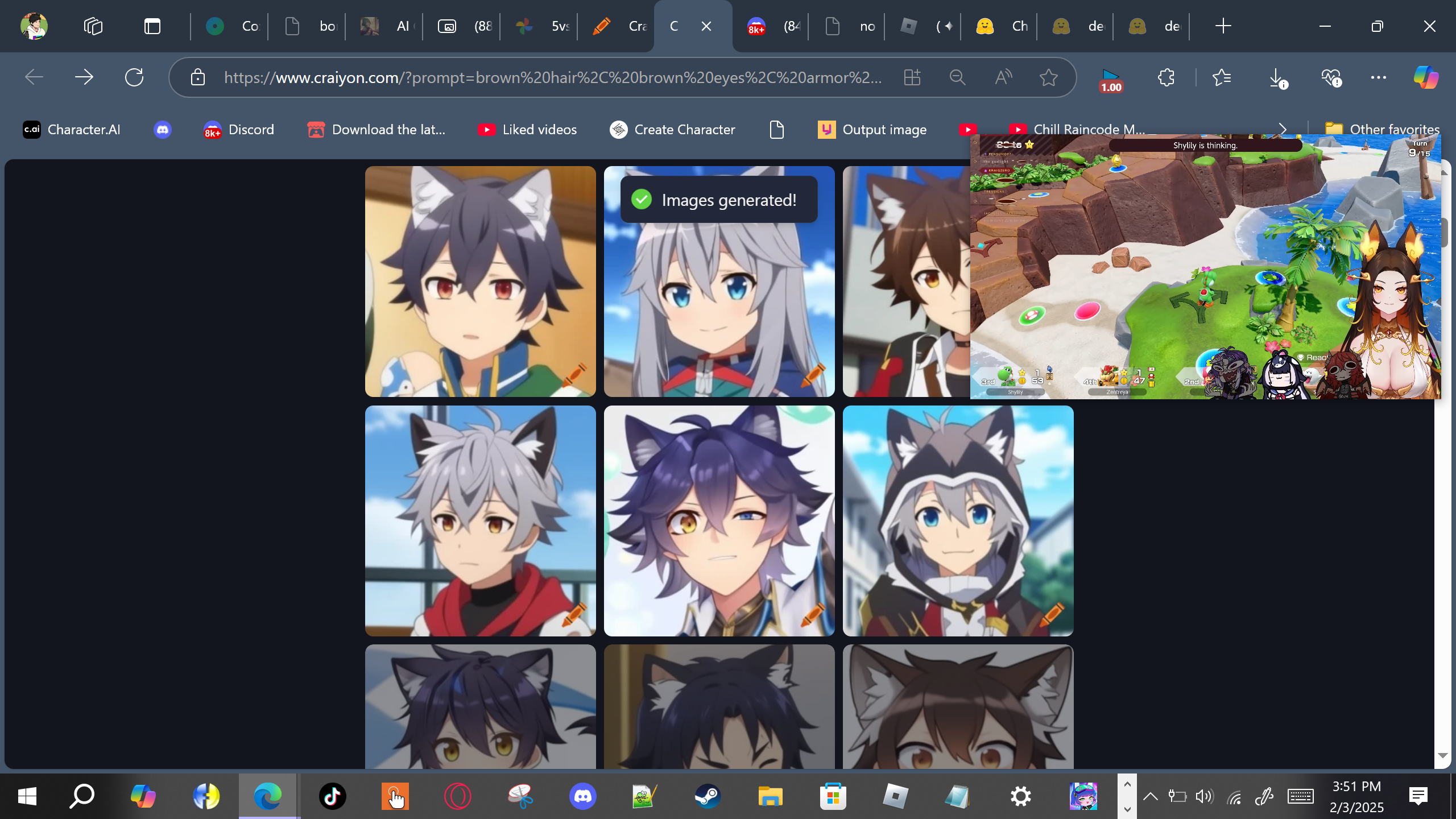Open the Discord bookmark with 8k+ badge

click(239, 130)
